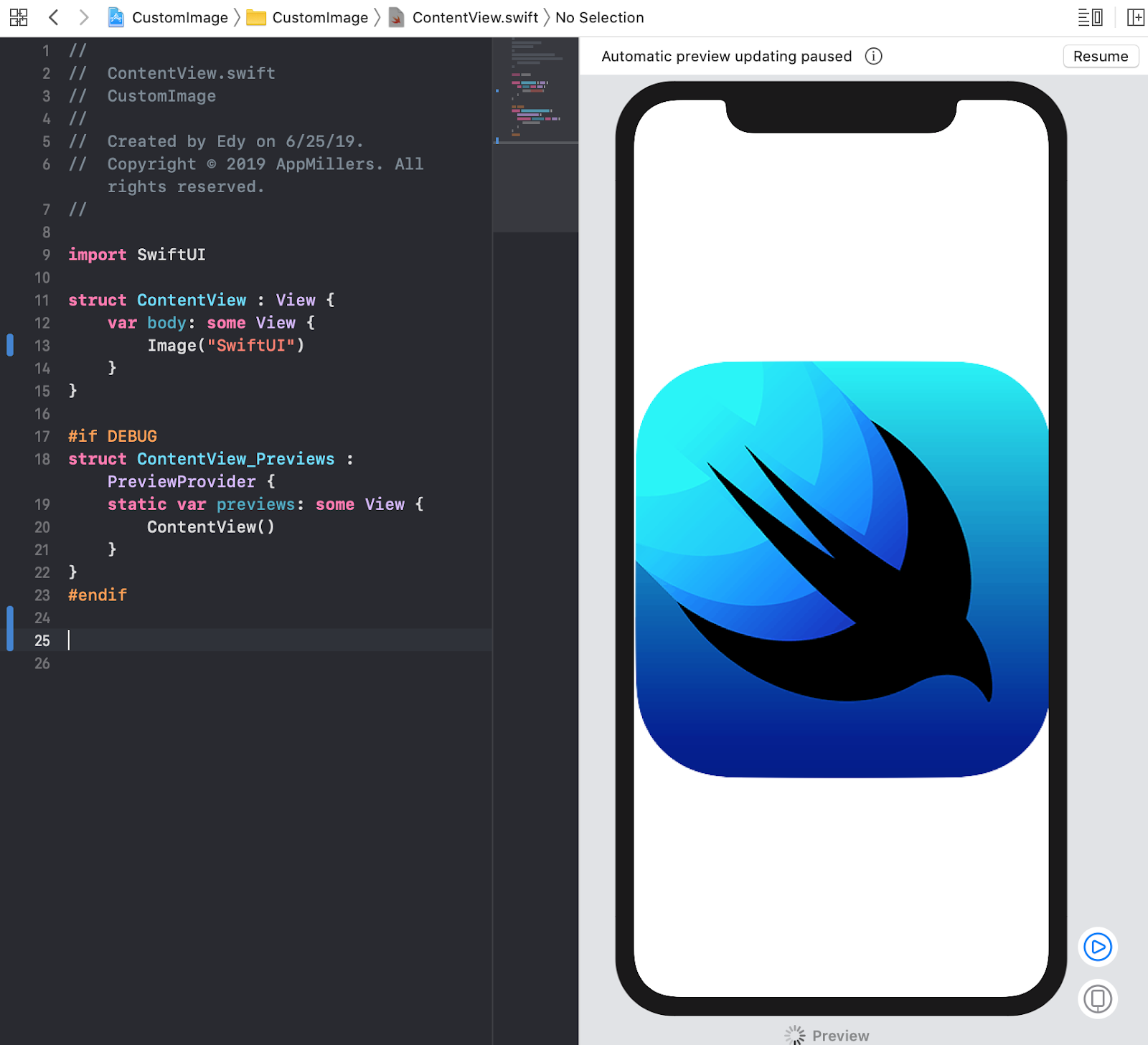
Task: Click line number 11 in the gutter
Action: pos(42,300)
